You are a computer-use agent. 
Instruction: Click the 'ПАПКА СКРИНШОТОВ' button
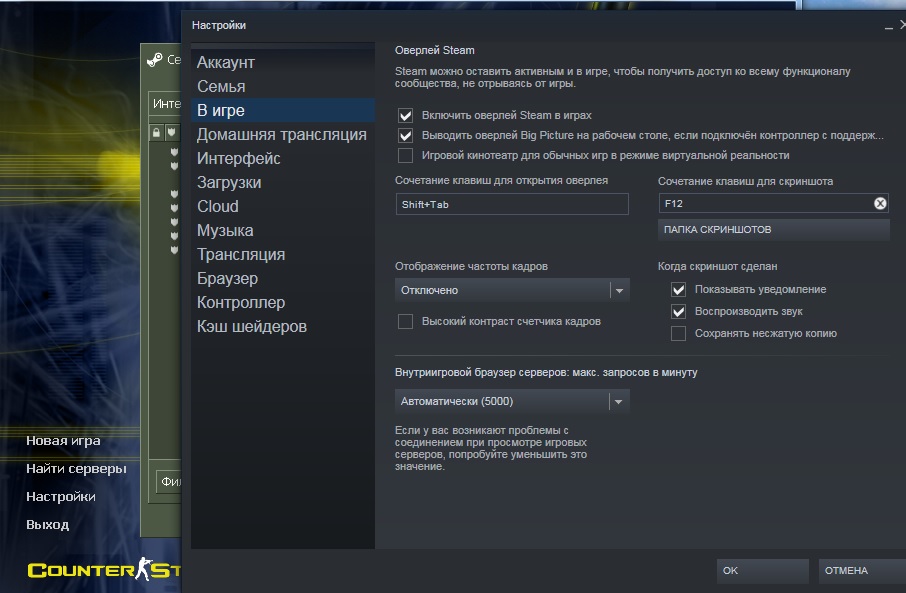[774, 229]
